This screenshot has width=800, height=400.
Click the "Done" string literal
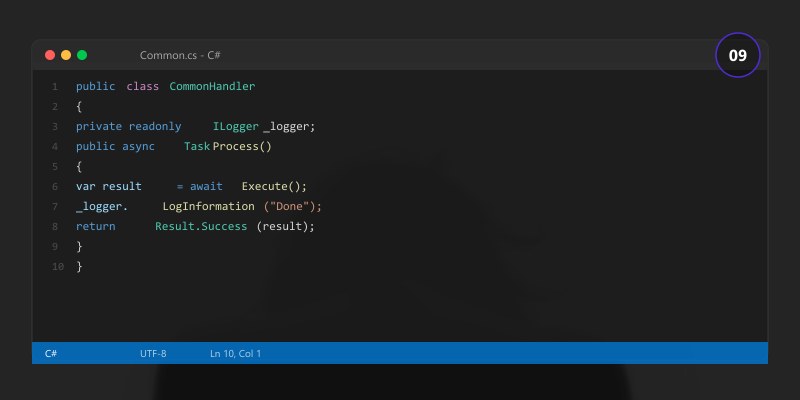tap(296, 206)
